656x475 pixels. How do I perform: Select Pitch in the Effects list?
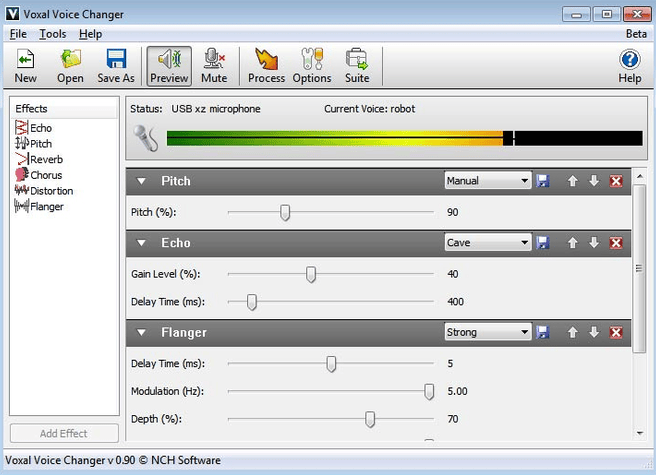(x=33, y=144)
